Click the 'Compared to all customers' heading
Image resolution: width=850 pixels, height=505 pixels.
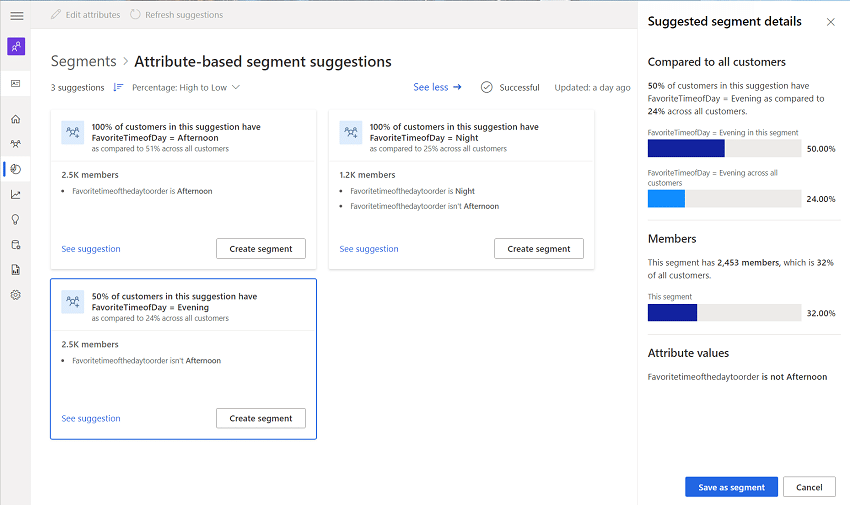[x=717, y=62]
